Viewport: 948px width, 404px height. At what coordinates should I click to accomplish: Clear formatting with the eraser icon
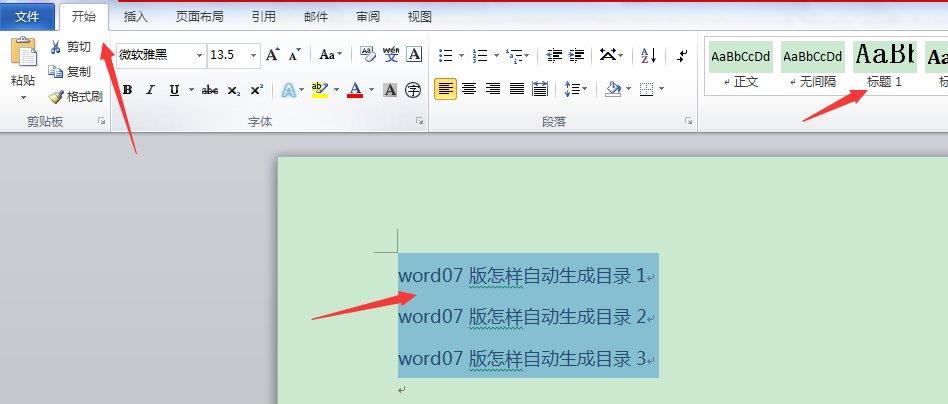368,54
